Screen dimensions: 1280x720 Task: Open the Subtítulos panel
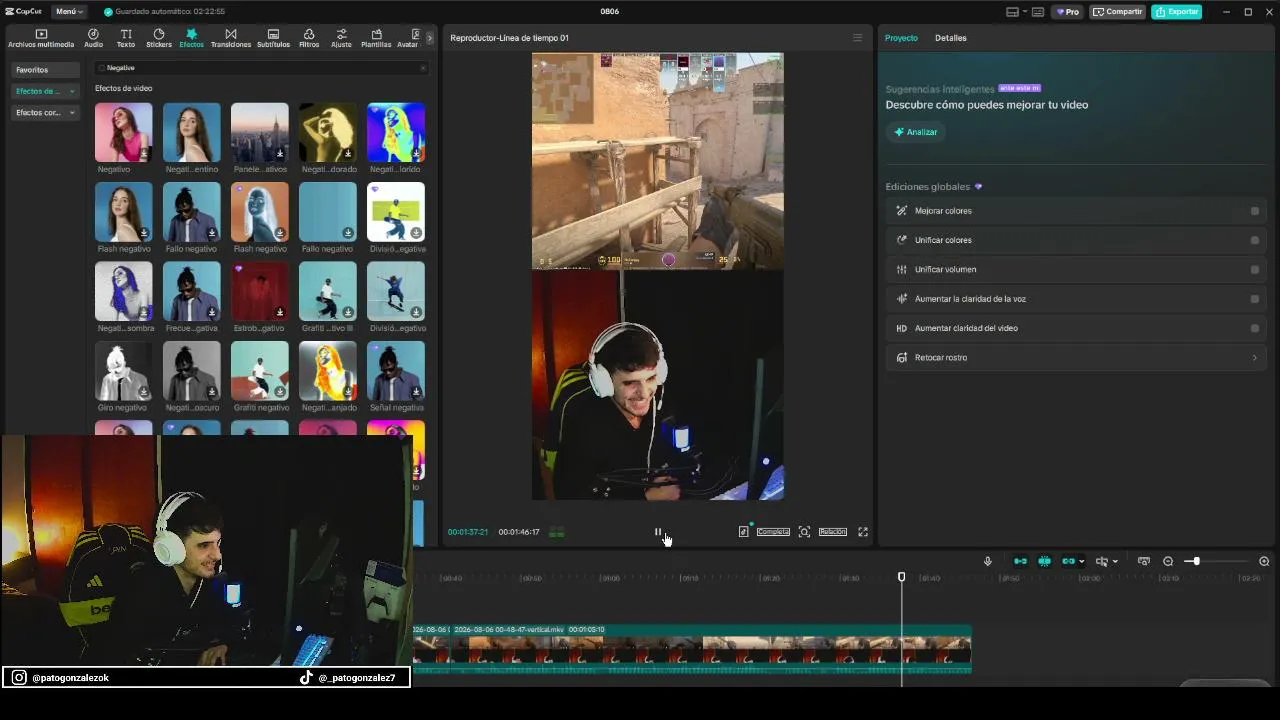[x=273, y=38]
